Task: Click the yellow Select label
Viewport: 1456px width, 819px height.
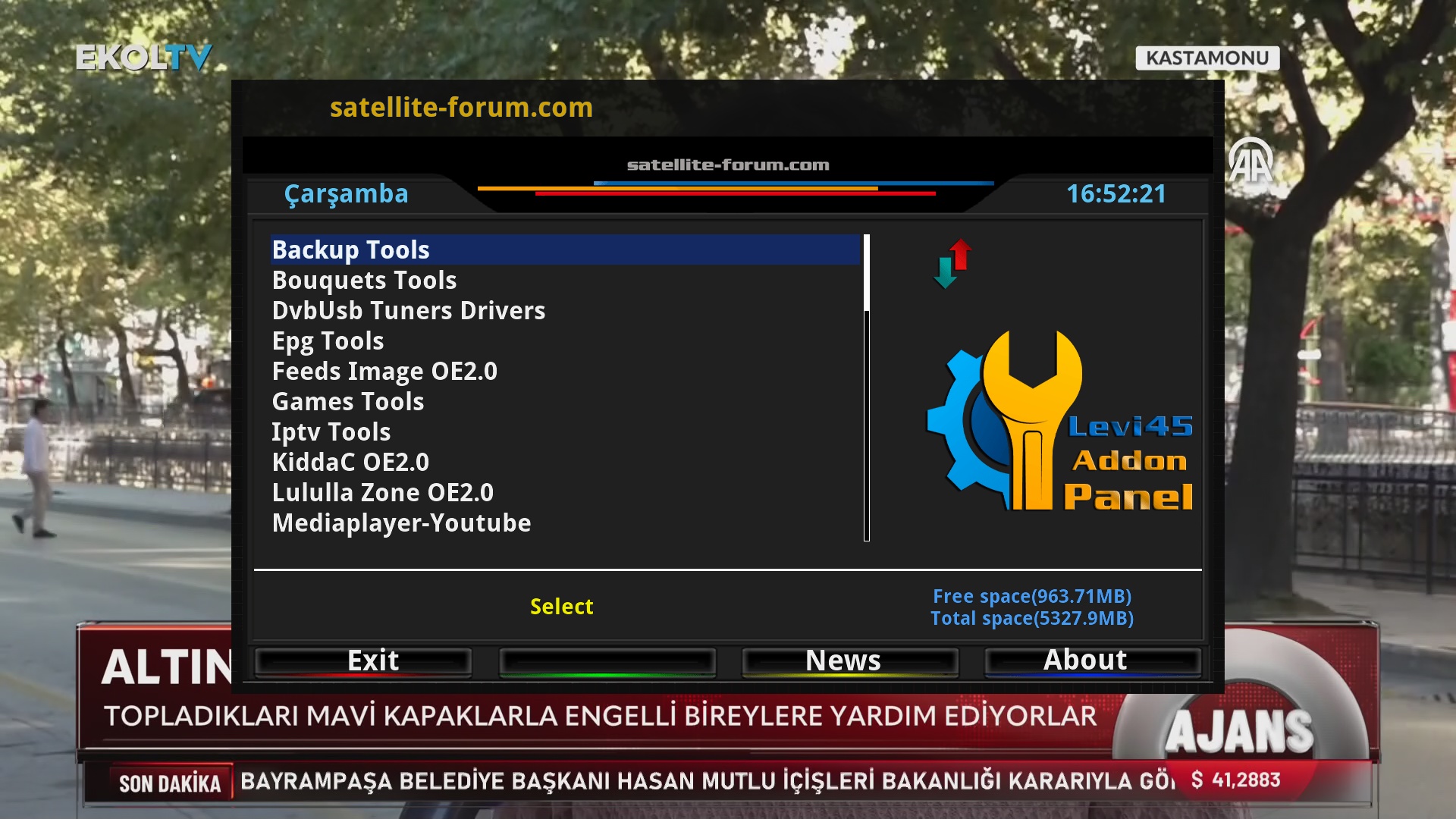Action: [562, 607]
